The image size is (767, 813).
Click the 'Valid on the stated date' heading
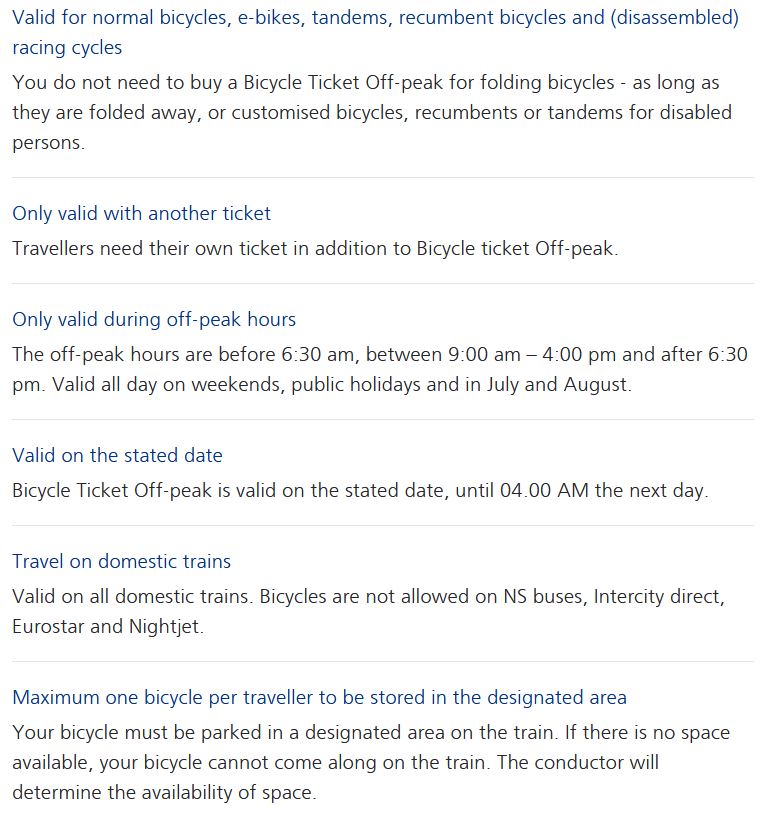pyautogui.click(x=117, y=455)
